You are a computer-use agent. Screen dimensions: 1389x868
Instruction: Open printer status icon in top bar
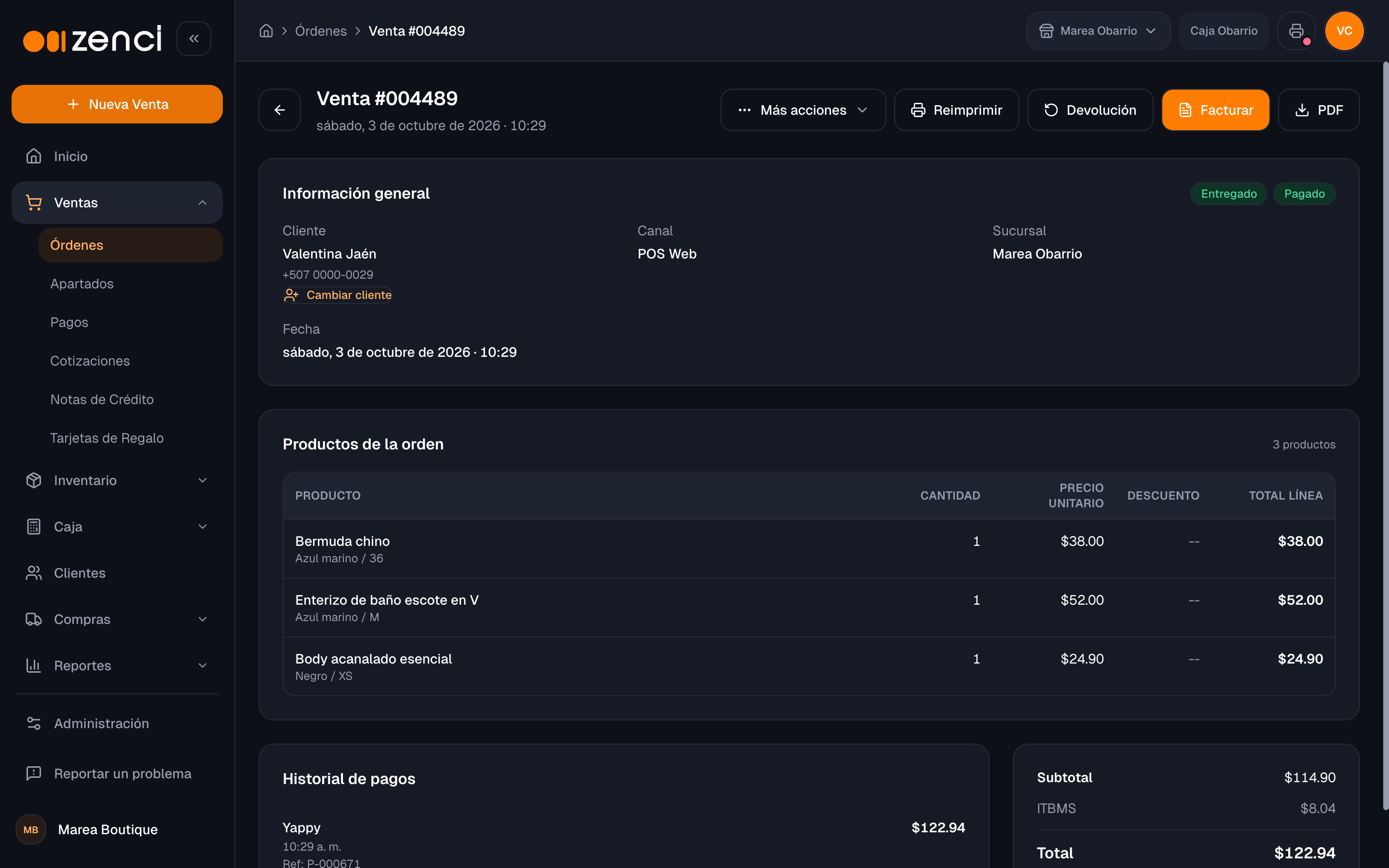pyautogui.click(x=1296, y=31)
